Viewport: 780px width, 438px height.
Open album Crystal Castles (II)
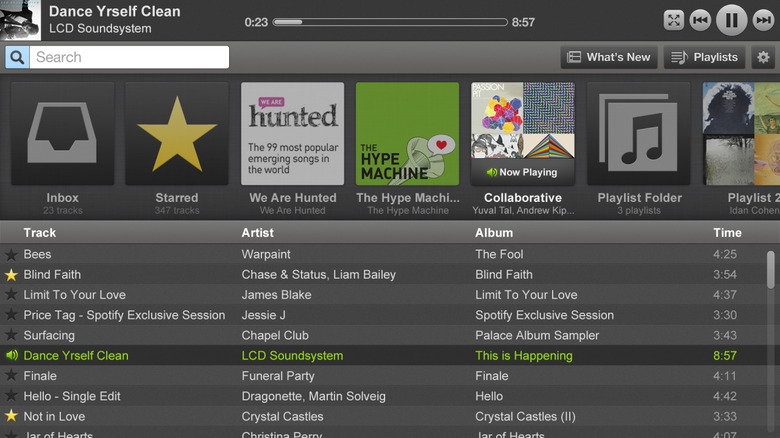coord(525,417)
